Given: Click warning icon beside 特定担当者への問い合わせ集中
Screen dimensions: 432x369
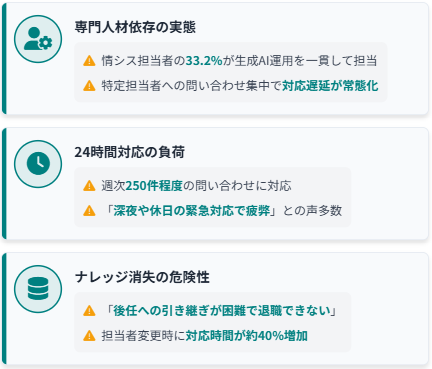Looking at the screenshot, I should click(x=89, y=86).
